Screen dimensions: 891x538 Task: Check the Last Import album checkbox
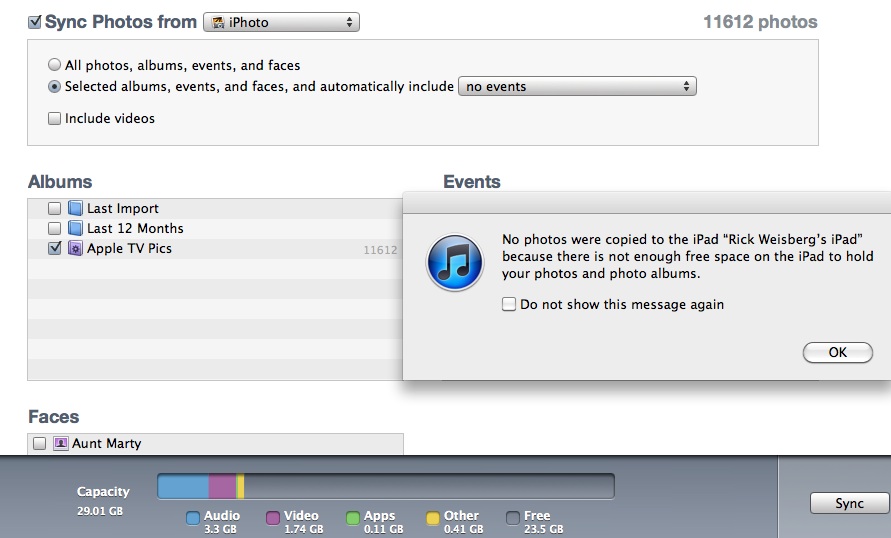pos(55,208)
